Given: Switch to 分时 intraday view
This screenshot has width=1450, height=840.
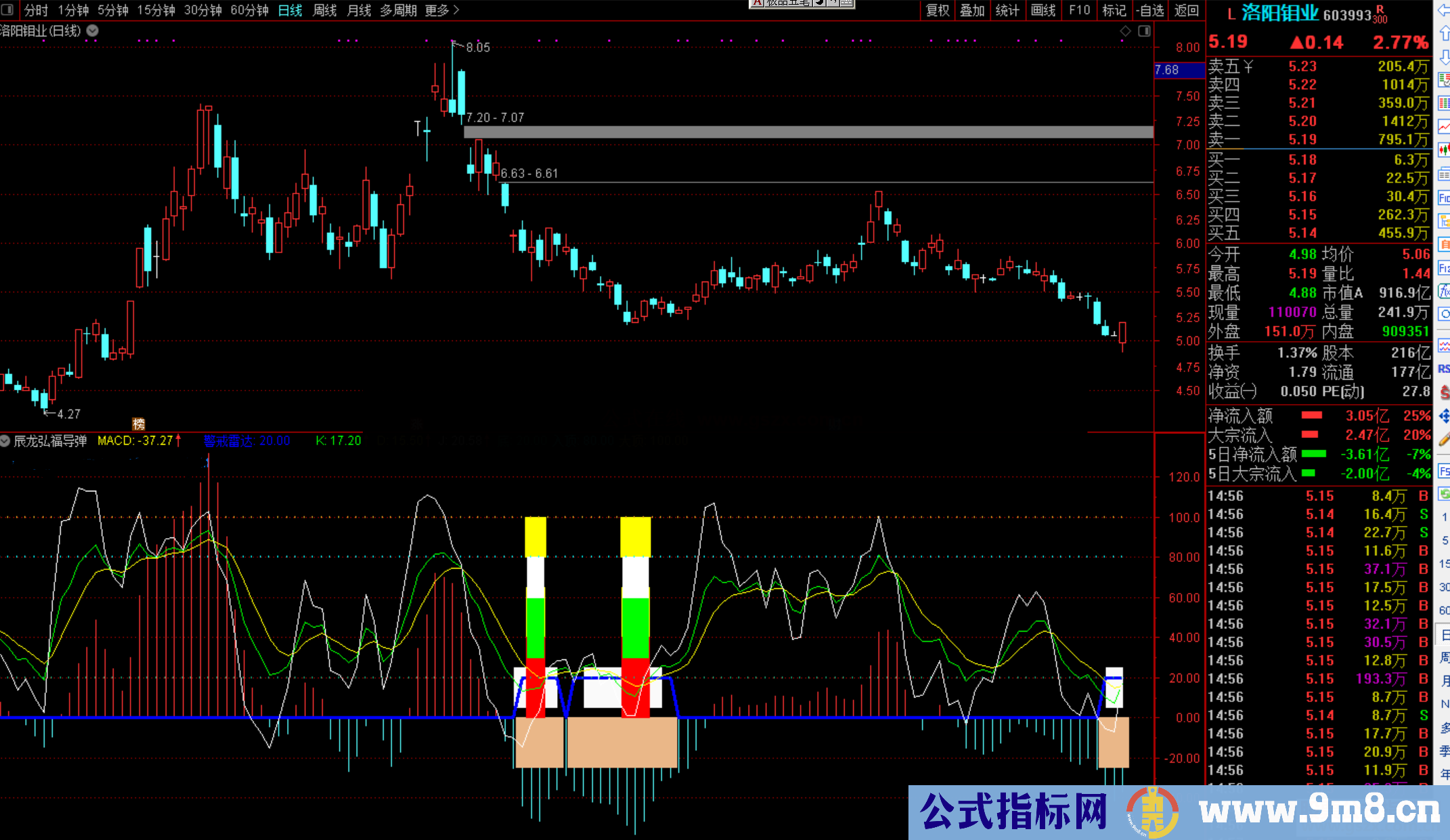Looking at the screenshot, I should (x=35, y=10).
